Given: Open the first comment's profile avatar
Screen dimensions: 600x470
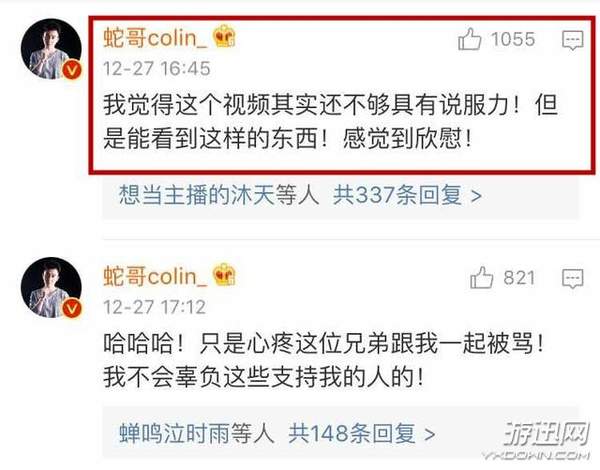Looking at the screenshot, I should (51, 49).
